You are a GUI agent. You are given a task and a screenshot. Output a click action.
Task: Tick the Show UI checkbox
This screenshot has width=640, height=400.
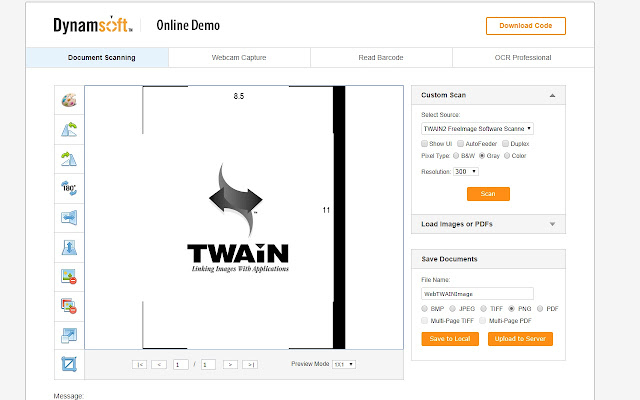pos(424,144)
